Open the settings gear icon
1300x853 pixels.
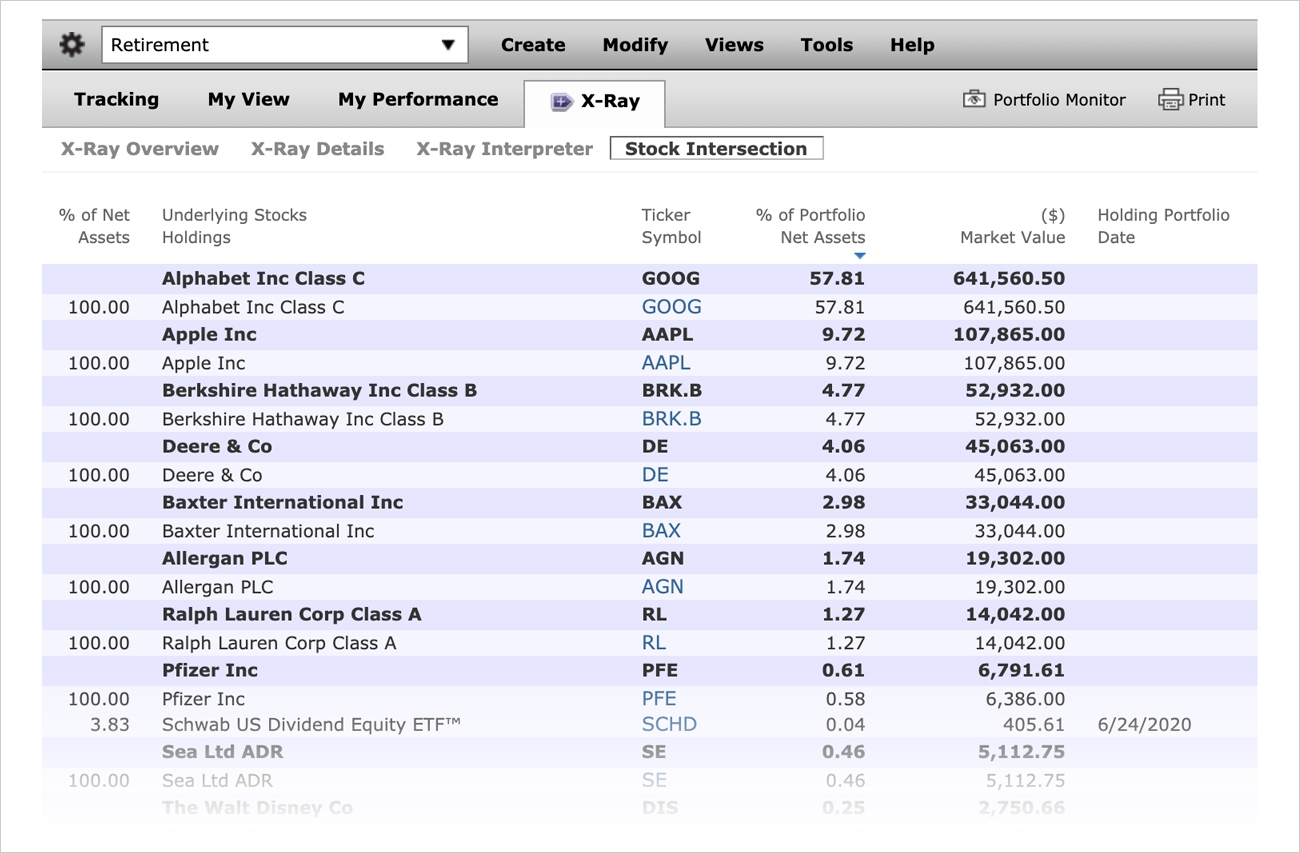coord(72,45)
